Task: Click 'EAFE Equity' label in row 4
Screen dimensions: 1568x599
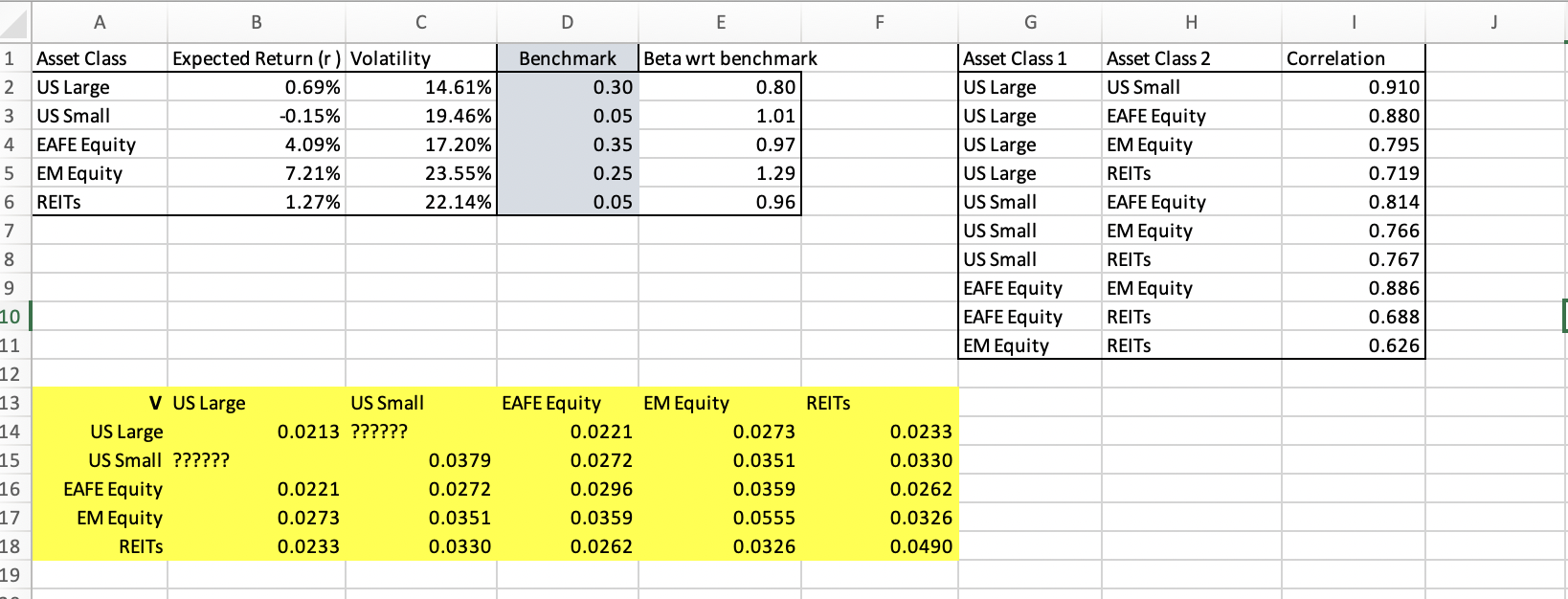Action: (100, 144)
